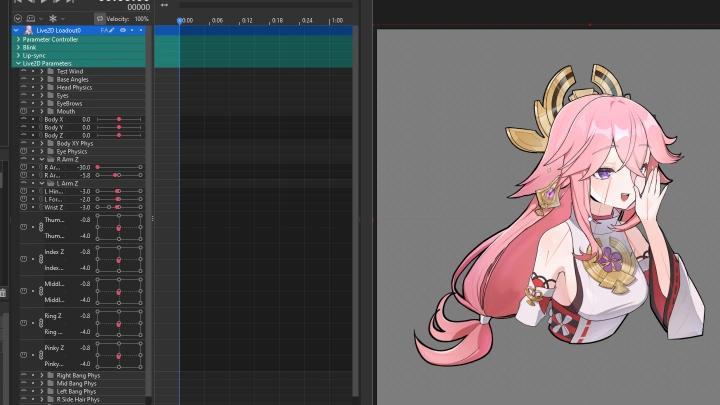The height and width of the screenshot is (405, 720).
Task: Toggle the face icon on Thumb parameter row
Action: pos(23,227)
